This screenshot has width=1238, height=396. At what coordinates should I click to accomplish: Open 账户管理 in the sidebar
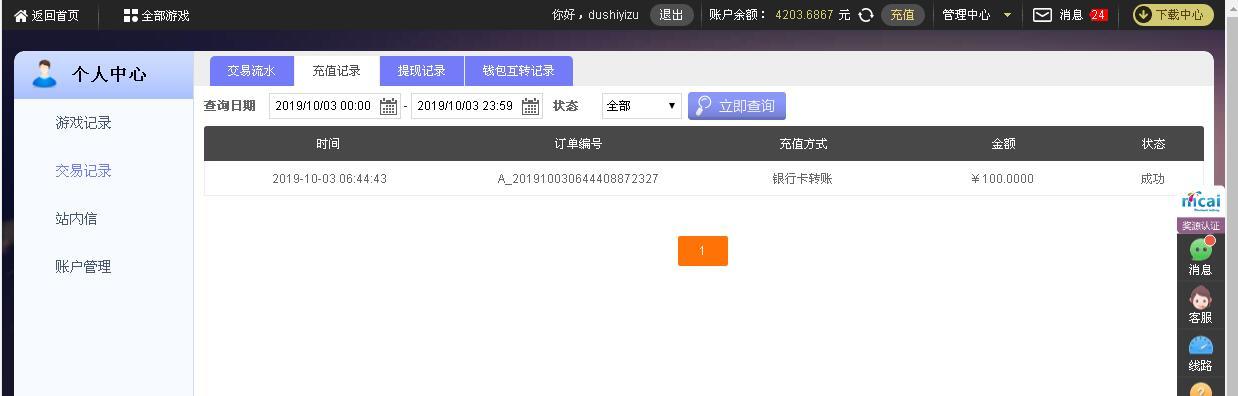click(x=83, y=267)
